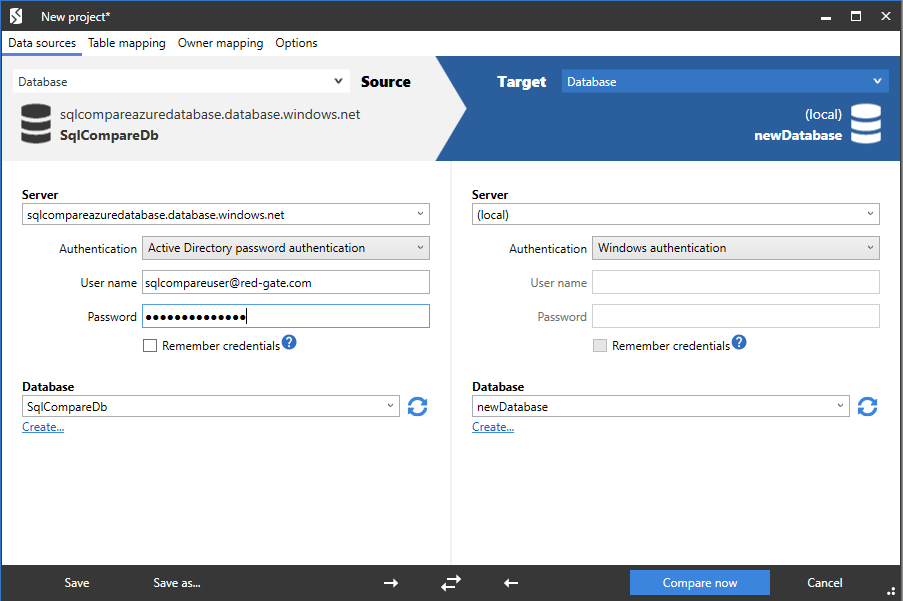This screenshot has height=601, width=903.
Task: Select the right arrow direction icon
Action: tap(390, 582)
